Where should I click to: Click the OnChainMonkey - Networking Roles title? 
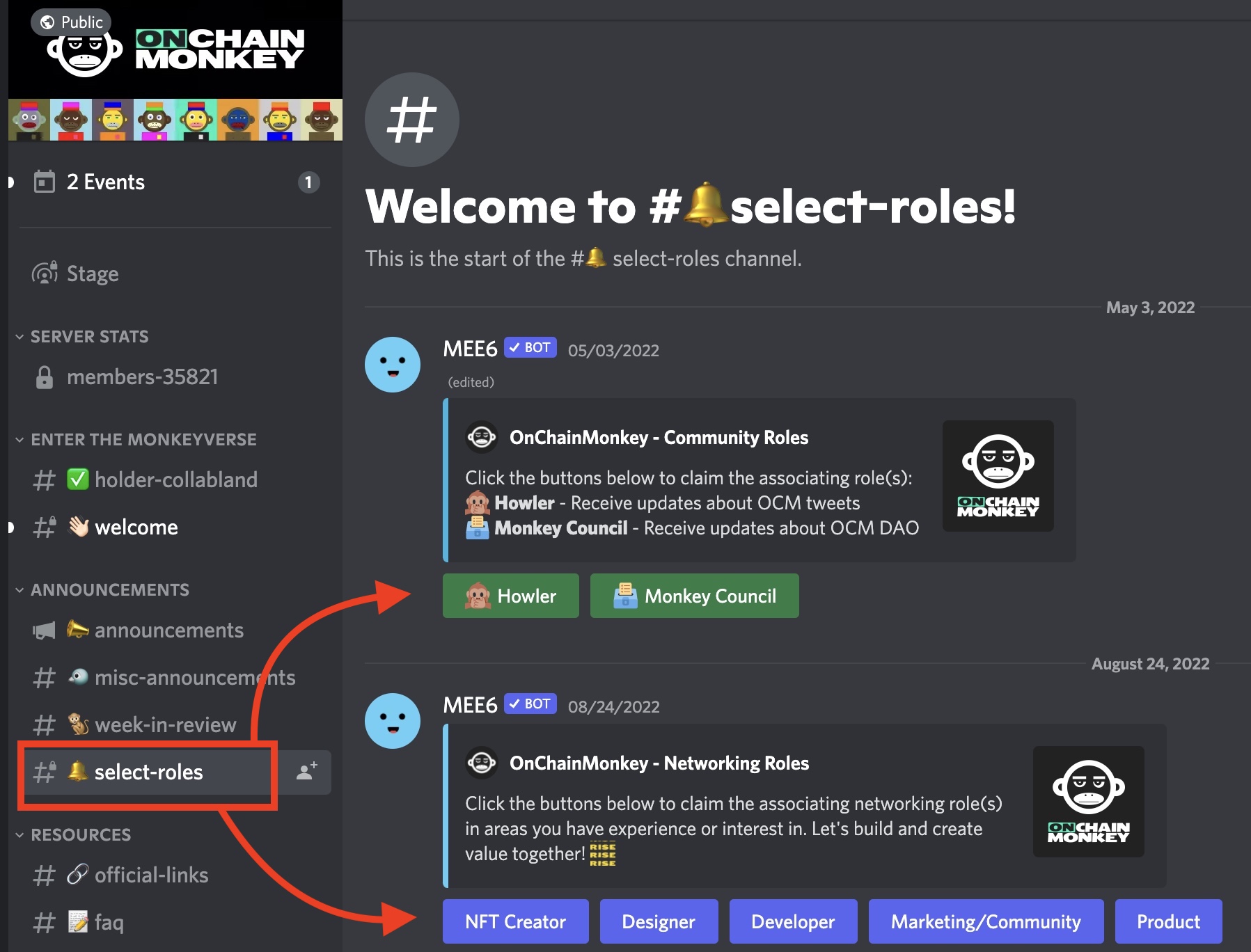[659, 763]
